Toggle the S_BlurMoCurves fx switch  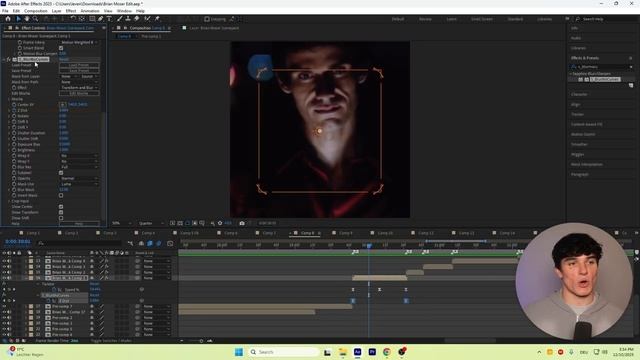pos(9,59)
